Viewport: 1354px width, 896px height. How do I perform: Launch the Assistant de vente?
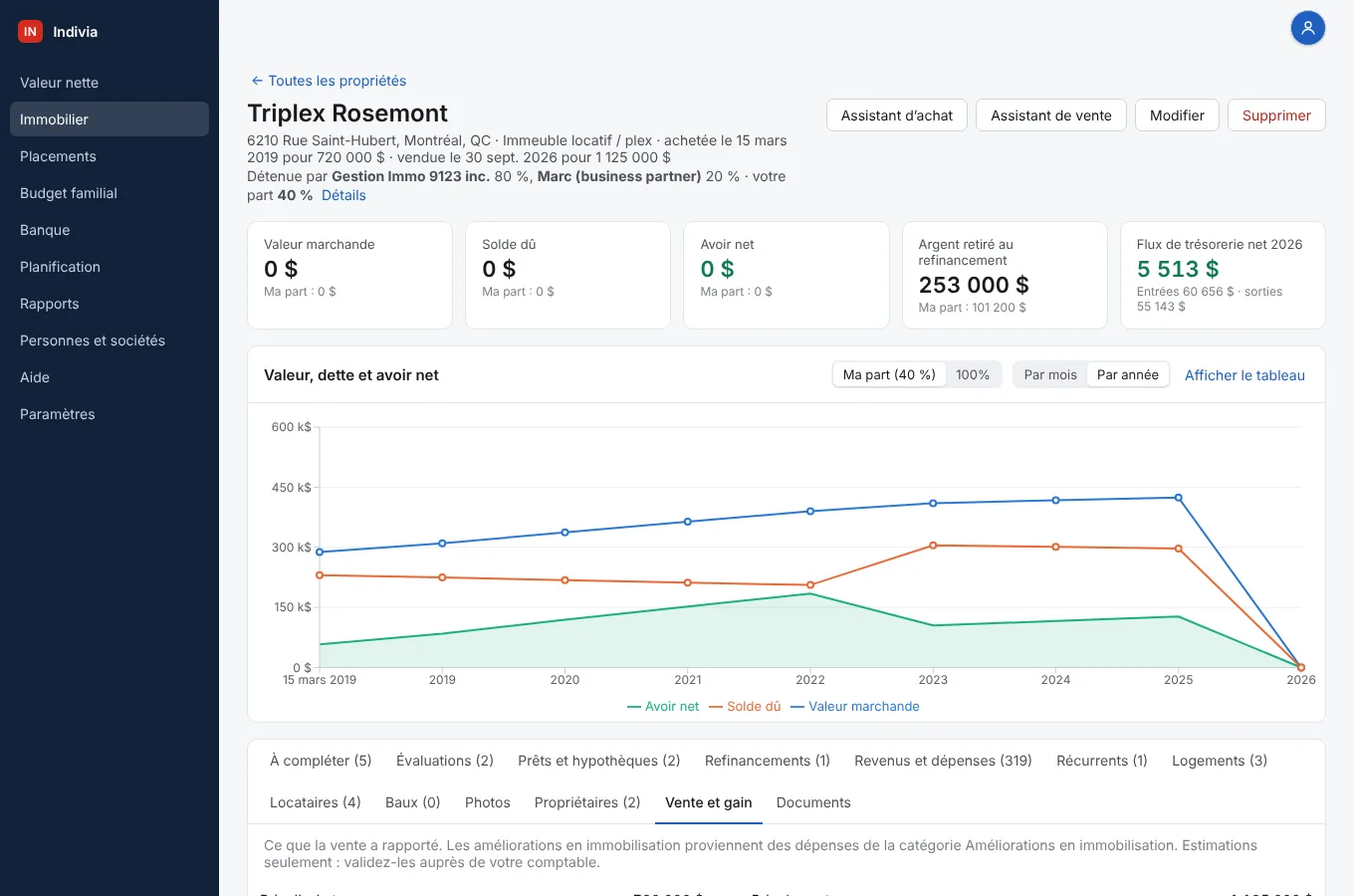(x=1051, y=115)
